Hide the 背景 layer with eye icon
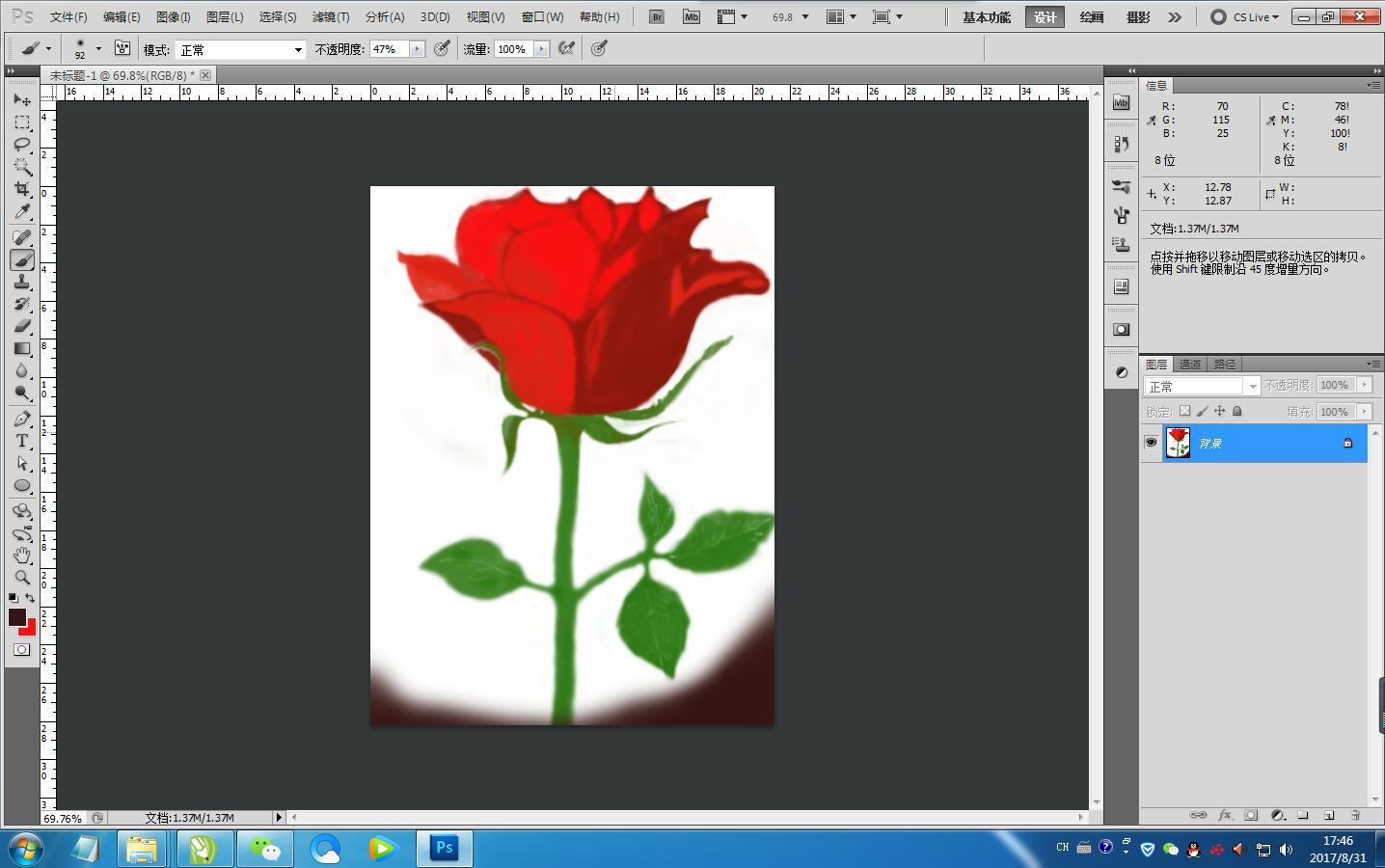 click(1151, 443)
